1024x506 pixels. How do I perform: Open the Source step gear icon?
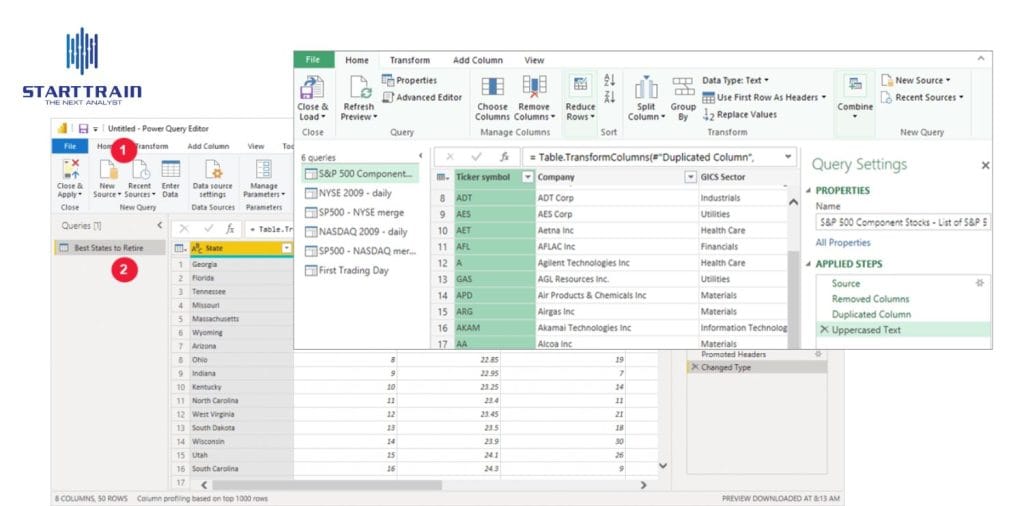pyautogui.click(x=979, y=283)
